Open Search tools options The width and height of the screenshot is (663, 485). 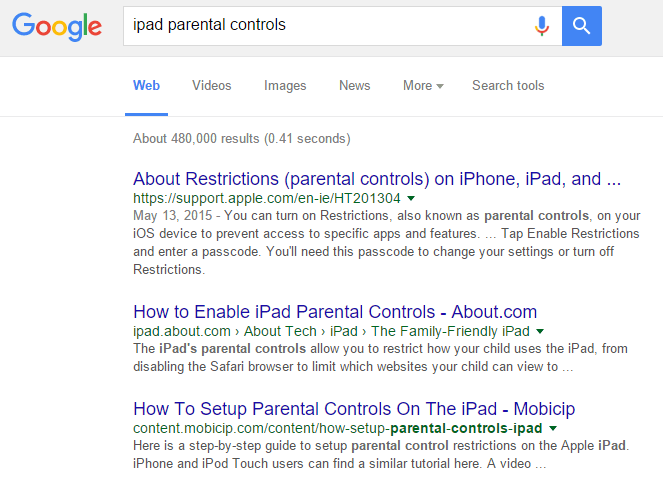[508, 85]
